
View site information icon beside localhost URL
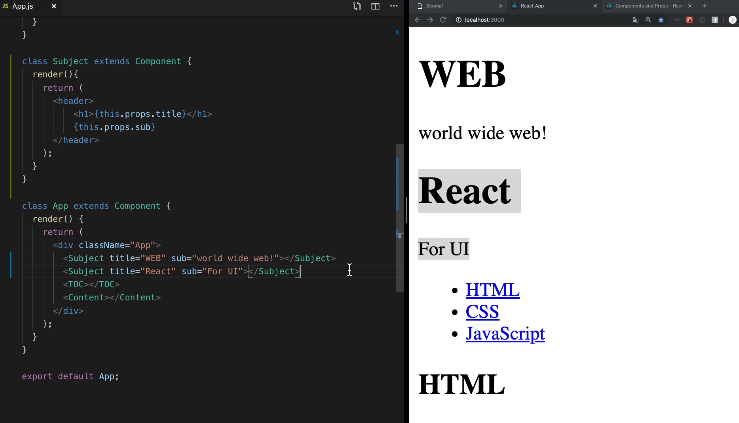click(x=458, y=20)
